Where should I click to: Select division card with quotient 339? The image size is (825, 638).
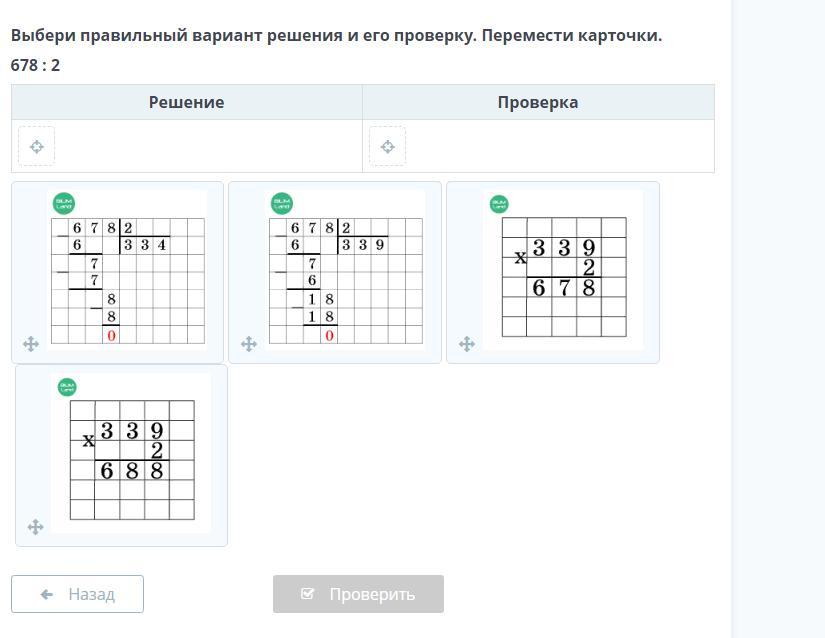(335, 272)
